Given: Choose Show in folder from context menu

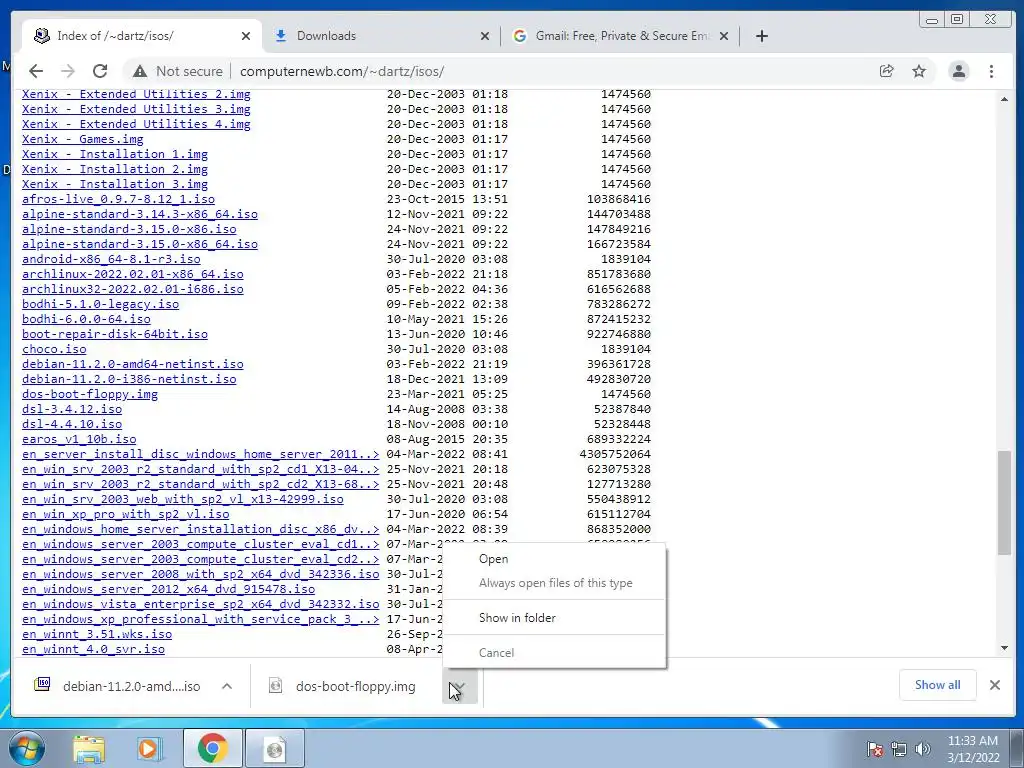Looking at the screenshot, I should (x=554, y=618).
